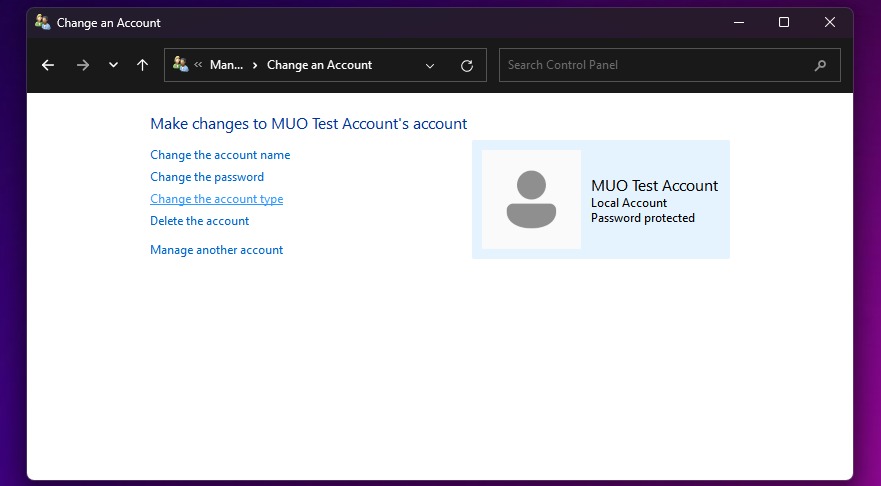The width and height of the screenshot is (881, 486).
Task: Choose Delete the account
Action: click(199, 221)
